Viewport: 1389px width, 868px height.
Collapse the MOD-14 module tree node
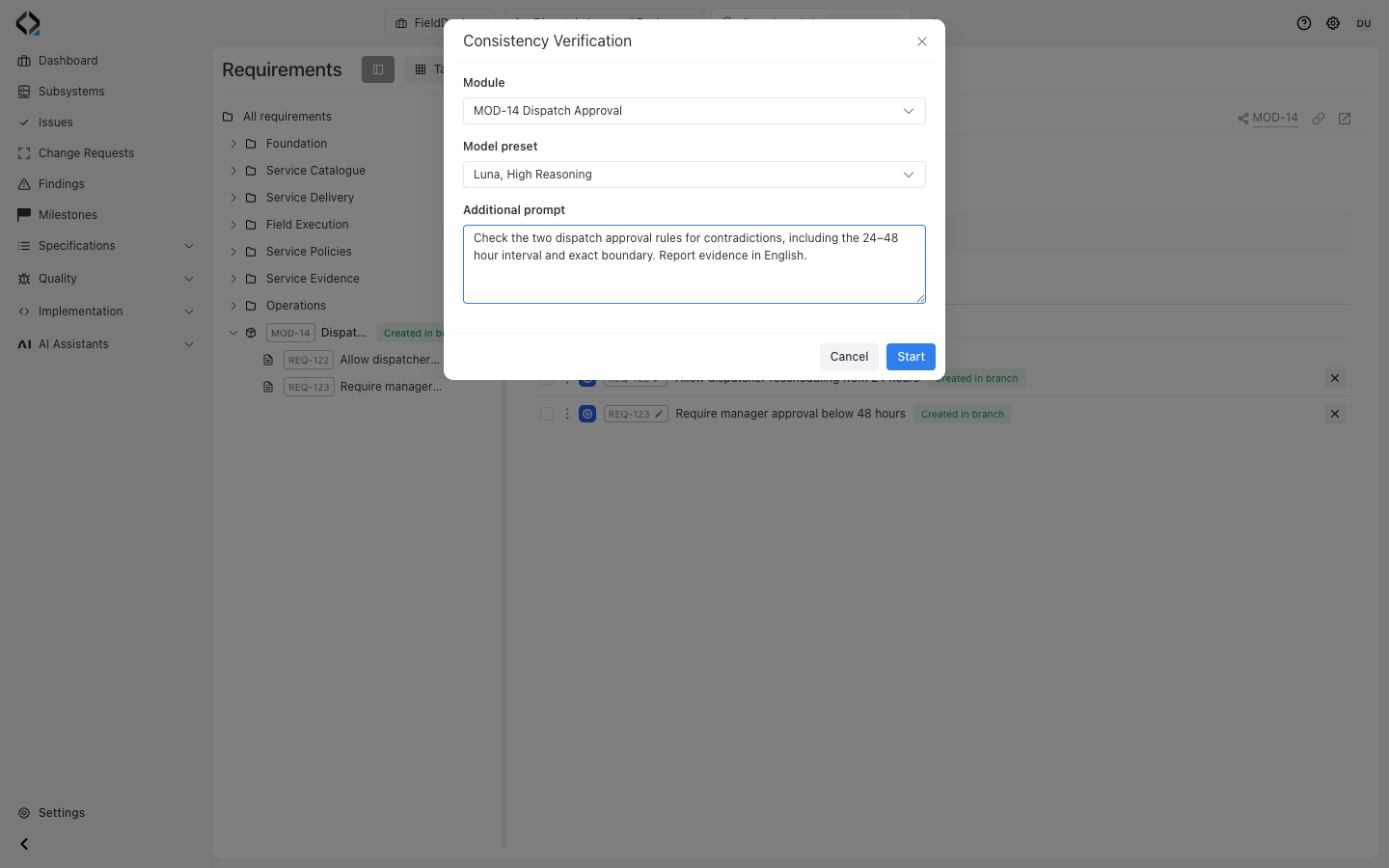point(233,333)
